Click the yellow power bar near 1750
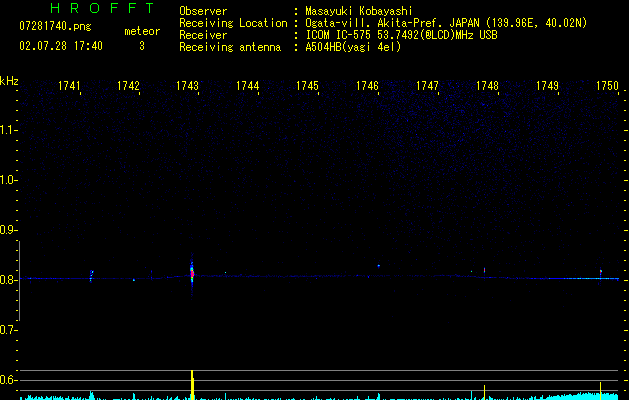Screen dimensions: 629x400 [x=601, y=391]
